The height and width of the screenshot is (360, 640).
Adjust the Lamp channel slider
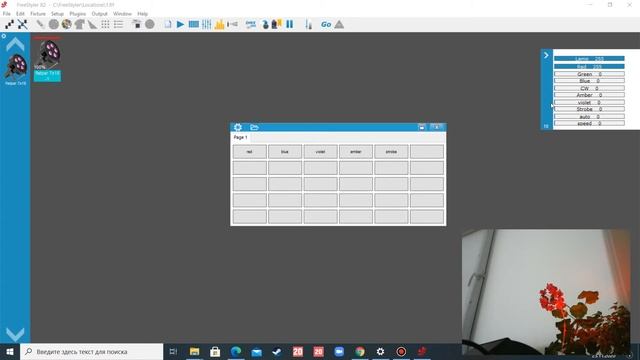point(589,59)
